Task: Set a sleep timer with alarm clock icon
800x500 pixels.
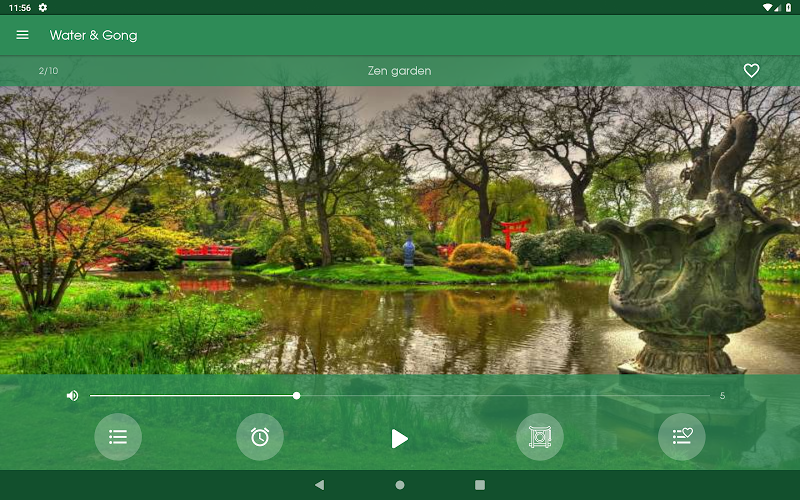Action: pyautogui.click(x=260, y=437)
